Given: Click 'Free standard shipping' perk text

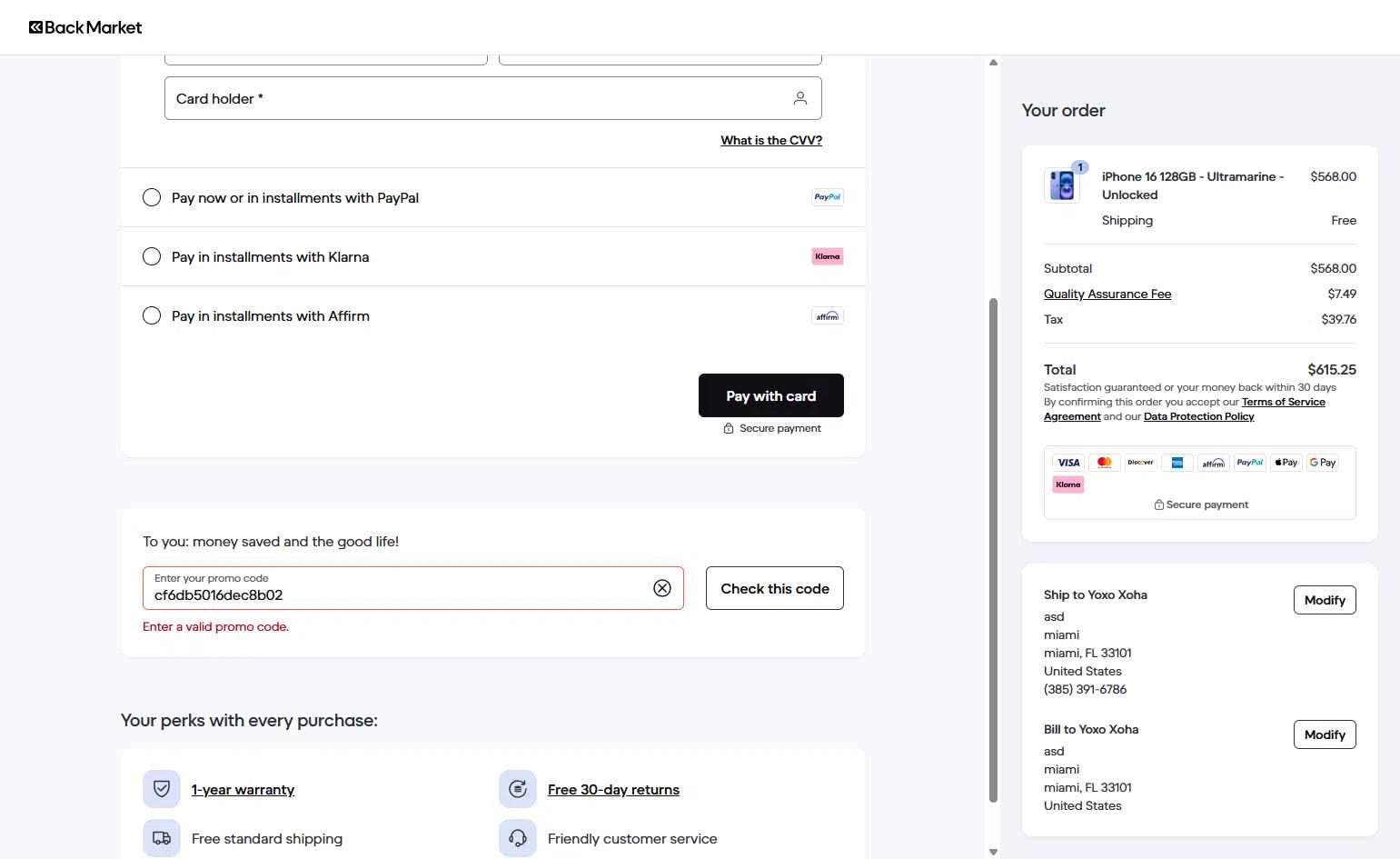Looking at the screenshot, I should tap(267, 838).
